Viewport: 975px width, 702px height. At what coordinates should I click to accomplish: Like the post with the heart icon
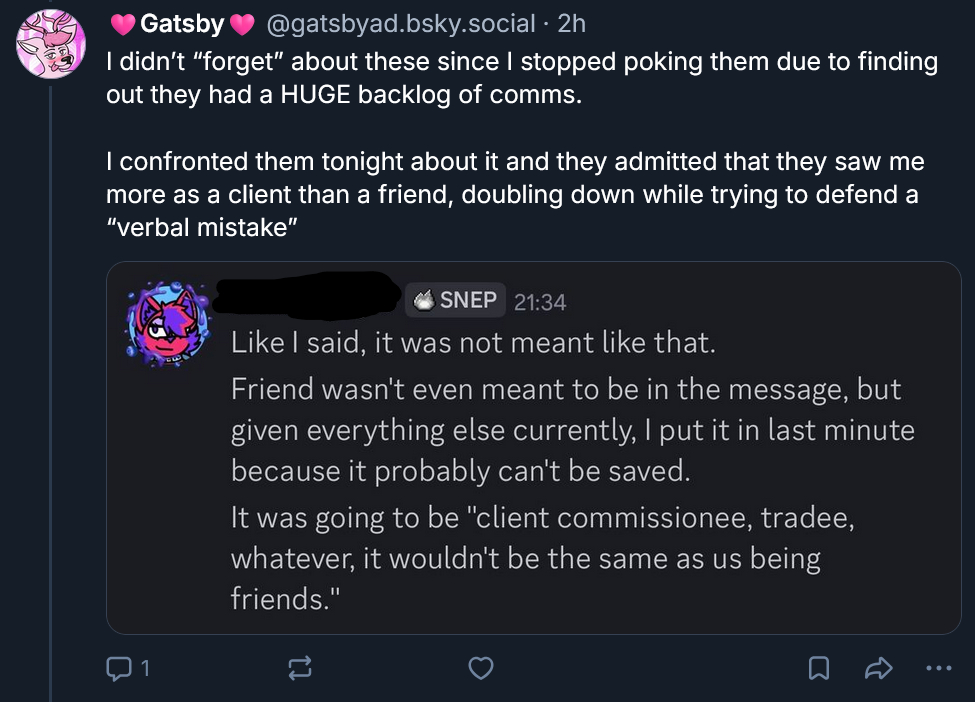coord(482,667)
